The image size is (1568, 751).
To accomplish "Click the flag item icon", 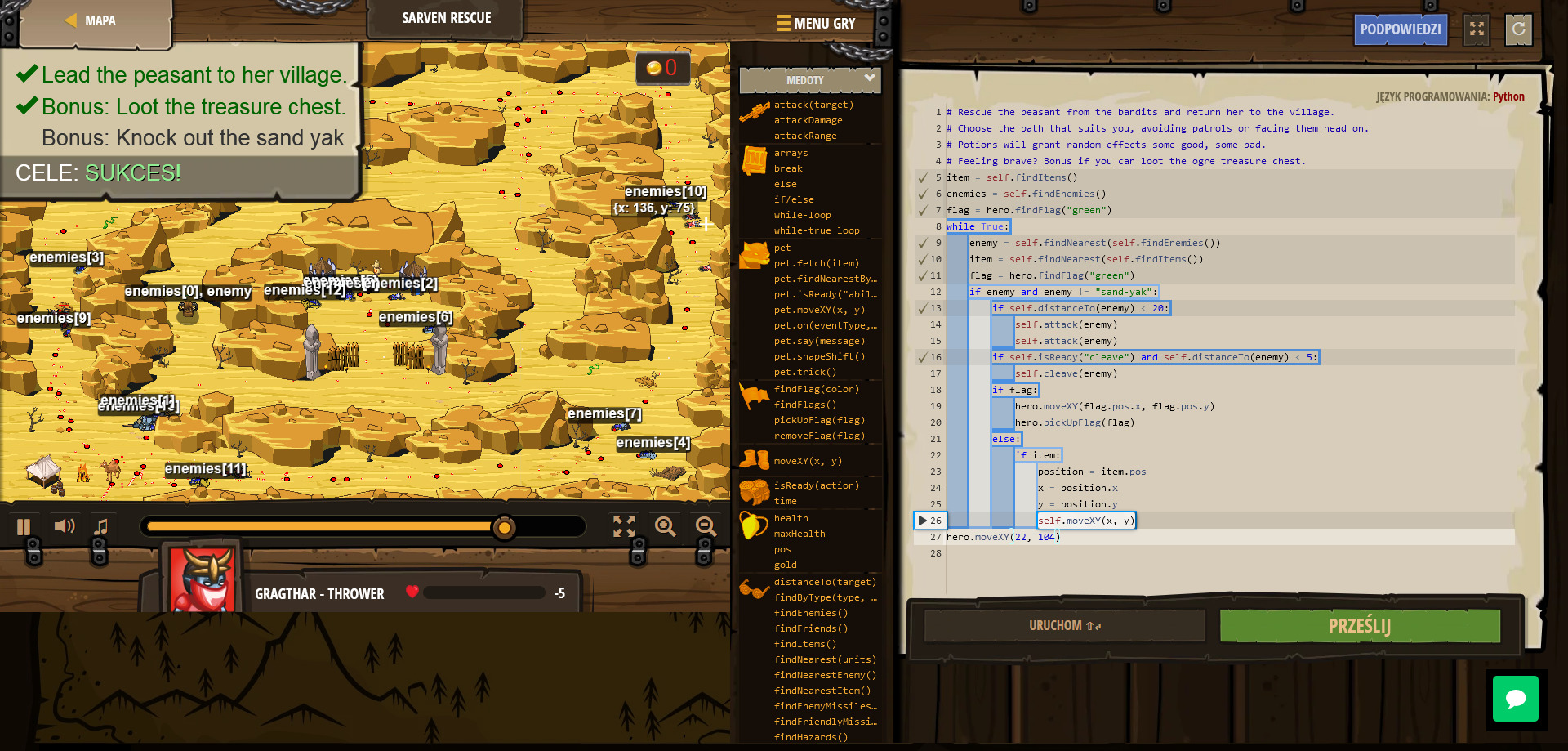I will [755, 396].
